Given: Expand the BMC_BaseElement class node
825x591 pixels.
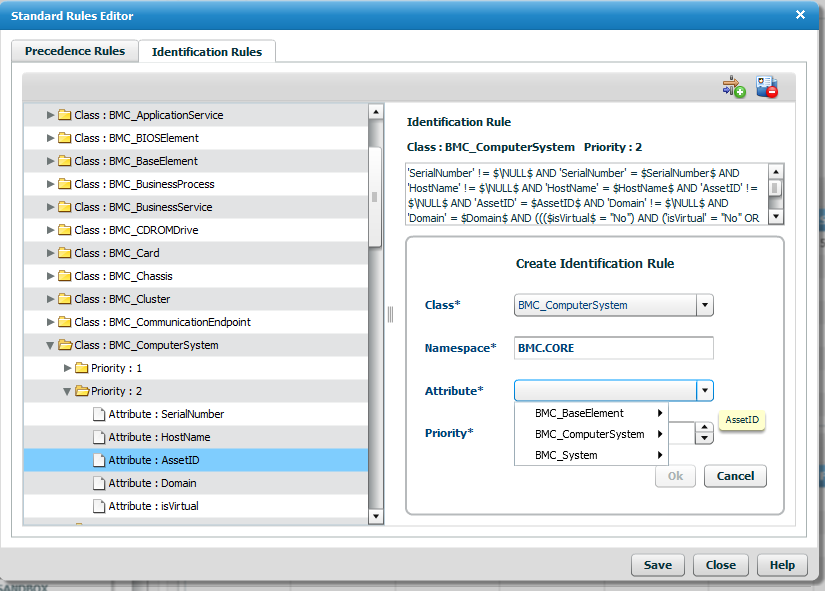Looking at the screenshot, I should tap(50, 161).
